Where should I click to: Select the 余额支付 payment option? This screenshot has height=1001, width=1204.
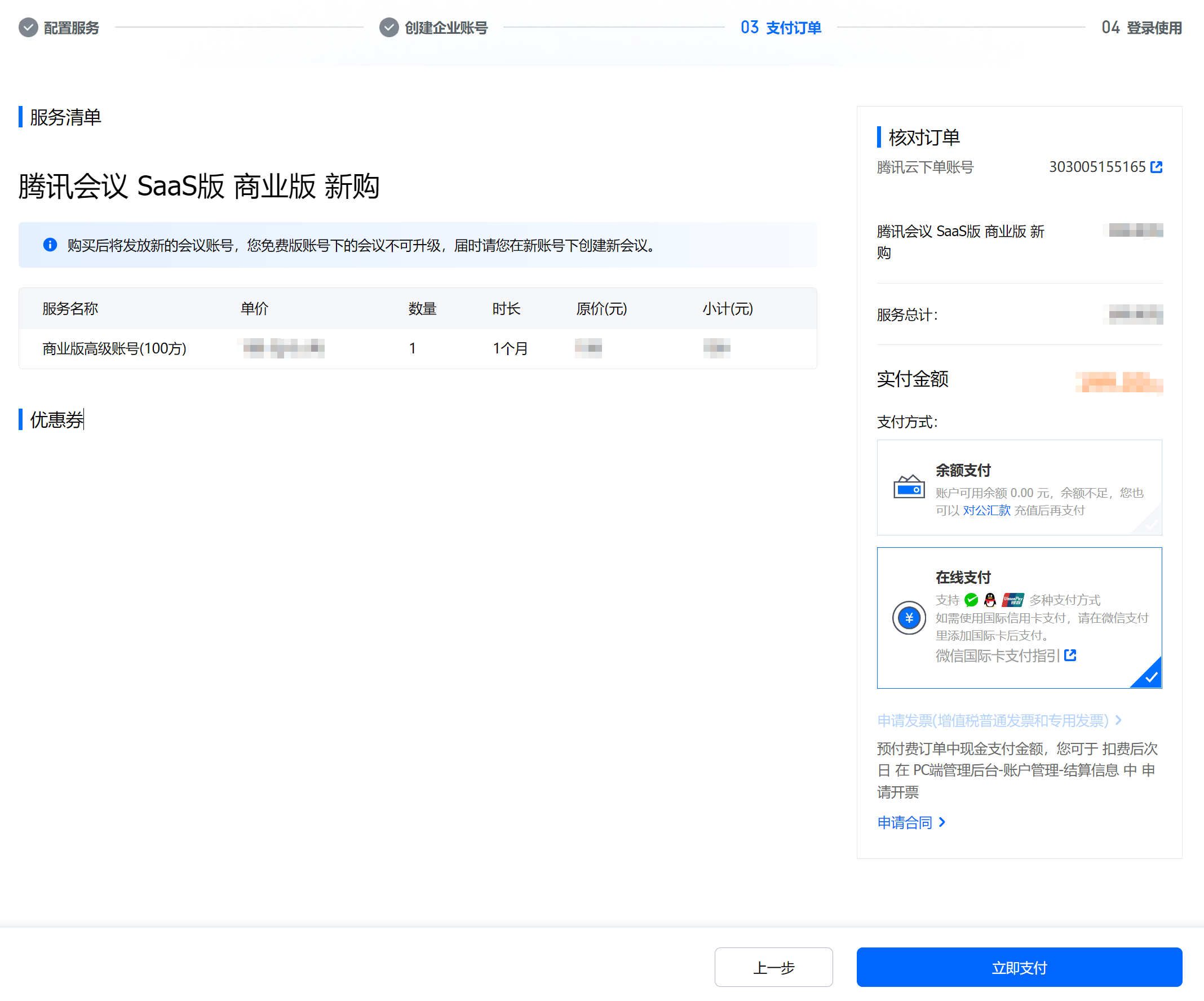[1019, 488]
